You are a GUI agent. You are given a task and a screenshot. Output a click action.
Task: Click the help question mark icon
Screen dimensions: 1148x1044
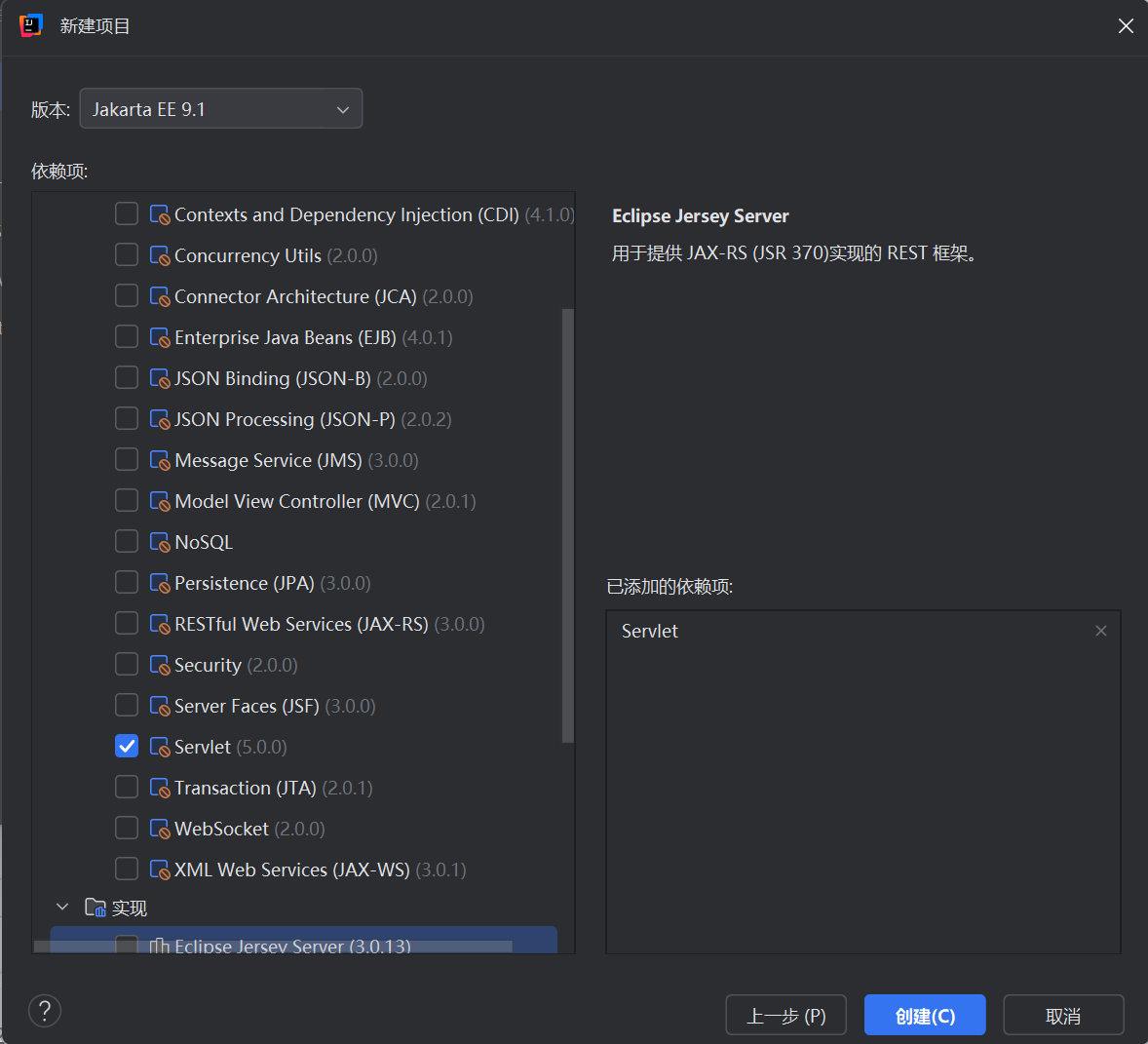[x=45, y=1011]
